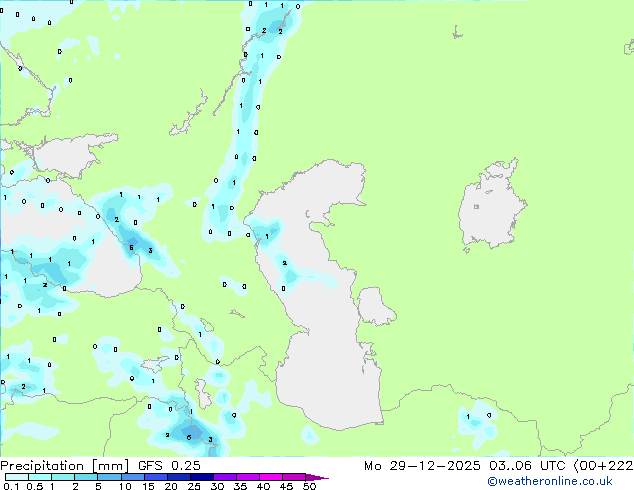Select the 5–10 mm legend color segment
This screenshot has width=634, height=490.
(110, 477)
